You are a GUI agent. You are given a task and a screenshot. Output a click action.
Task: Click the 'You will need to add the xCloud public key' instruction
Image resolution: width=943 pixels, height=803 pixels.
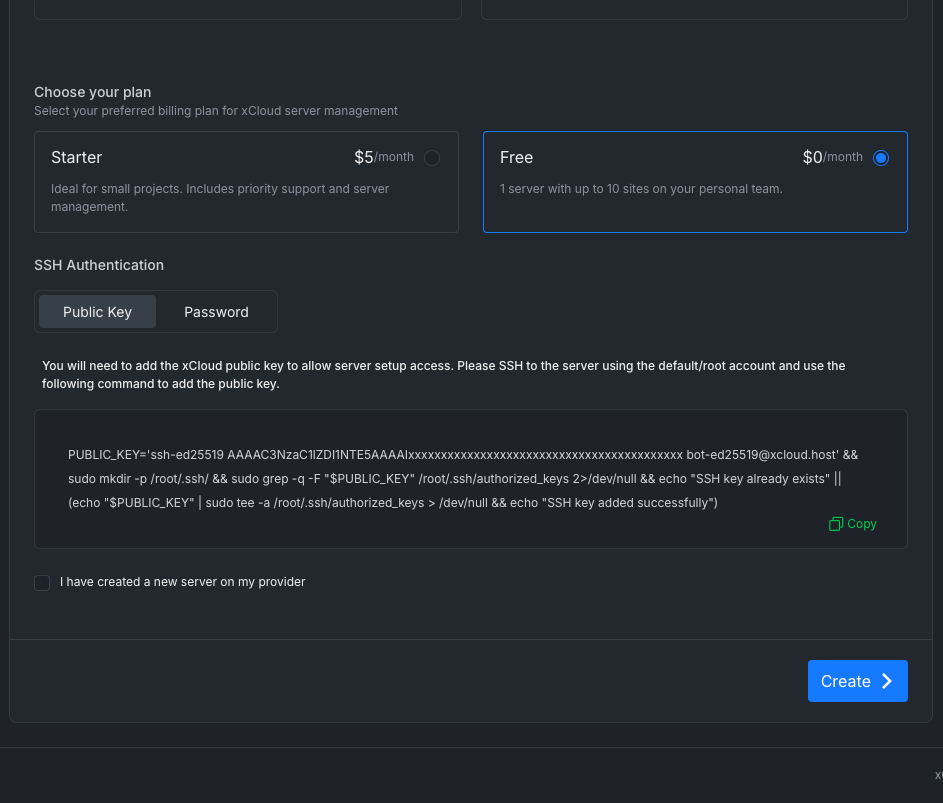(444, 375)
